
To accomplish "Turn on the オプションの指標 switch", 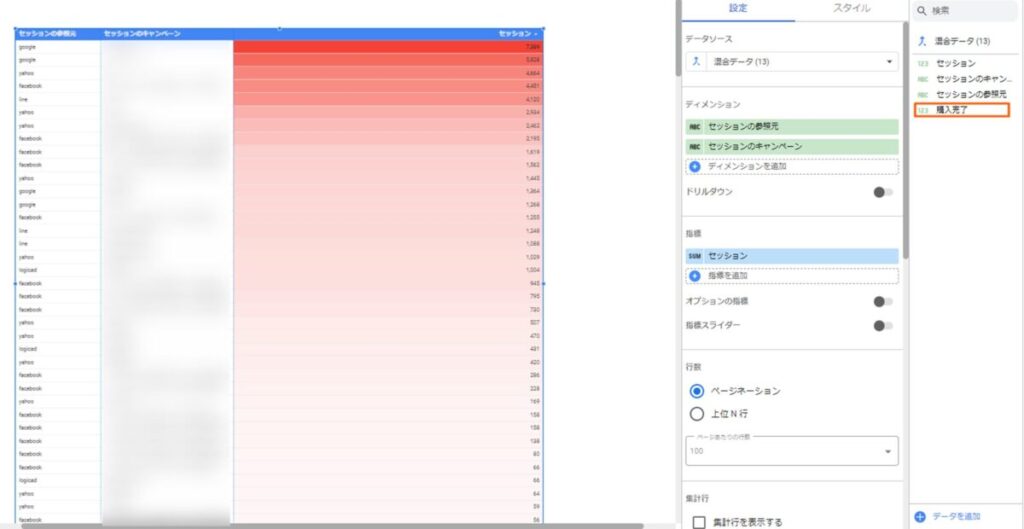I will pyautogui.click(x=882, y=301).
